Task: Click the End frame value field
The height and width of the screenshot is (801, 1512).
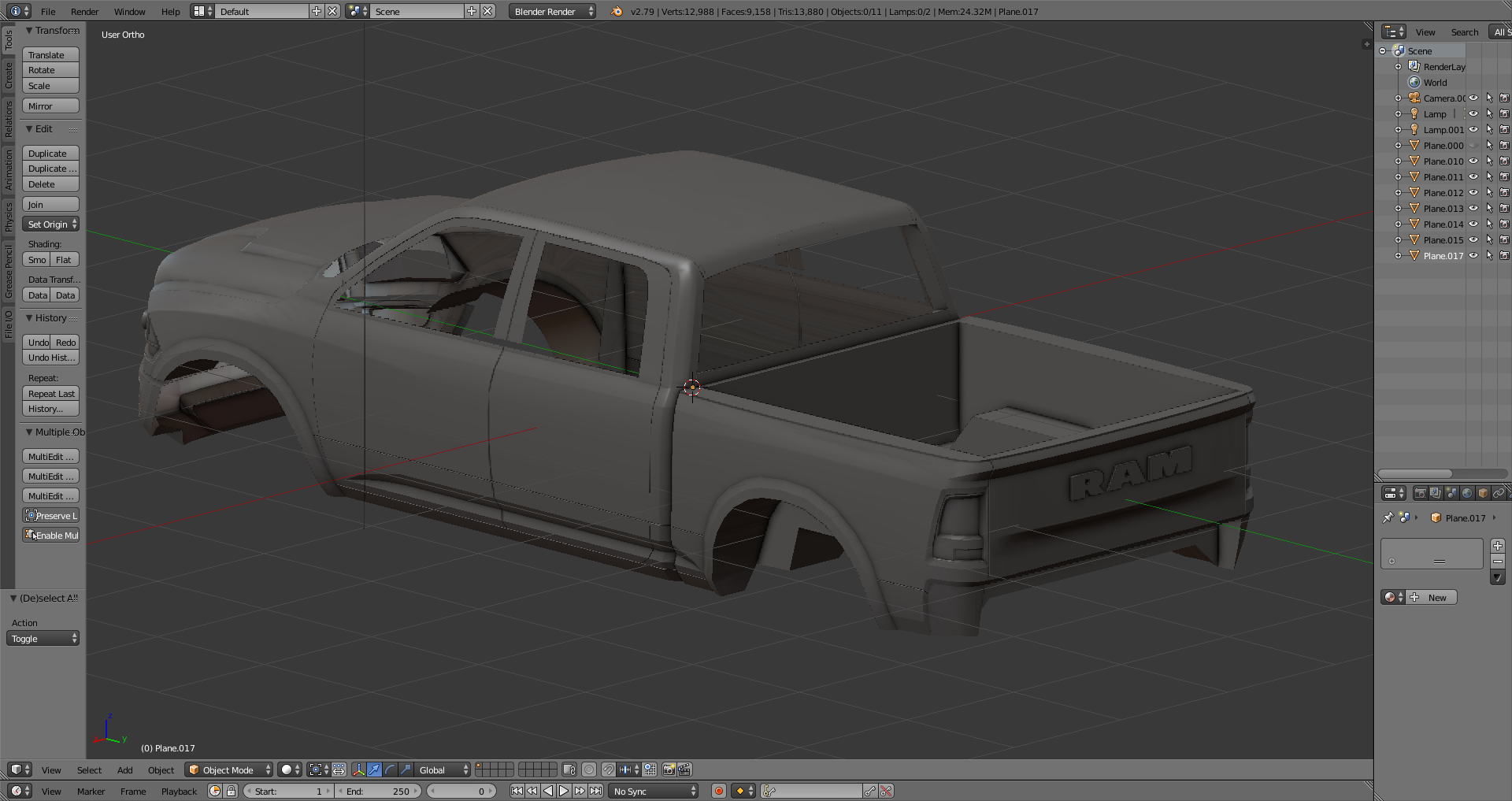Action: [x=380, y=791]
